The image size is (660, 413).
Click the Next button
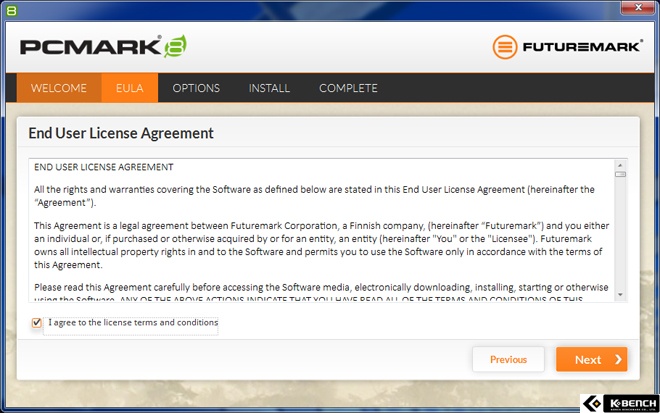[591, 360]
